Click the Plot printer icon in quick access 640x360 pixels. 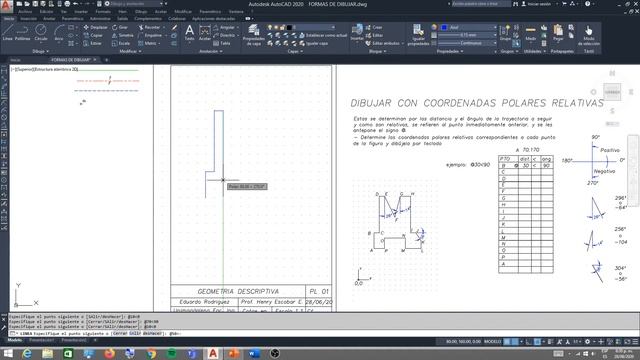[67, 4]
